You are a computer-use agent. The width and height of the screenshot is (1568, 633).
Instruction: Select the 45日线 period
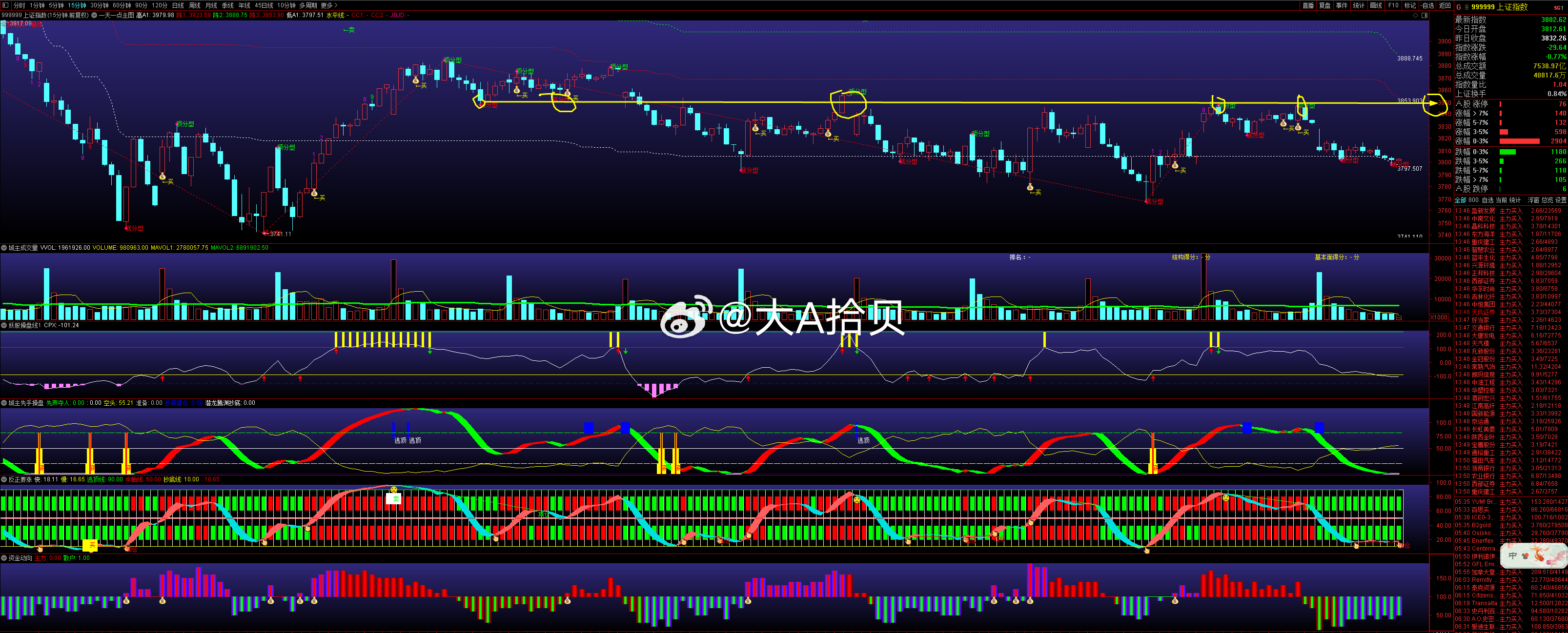[264, 5]
